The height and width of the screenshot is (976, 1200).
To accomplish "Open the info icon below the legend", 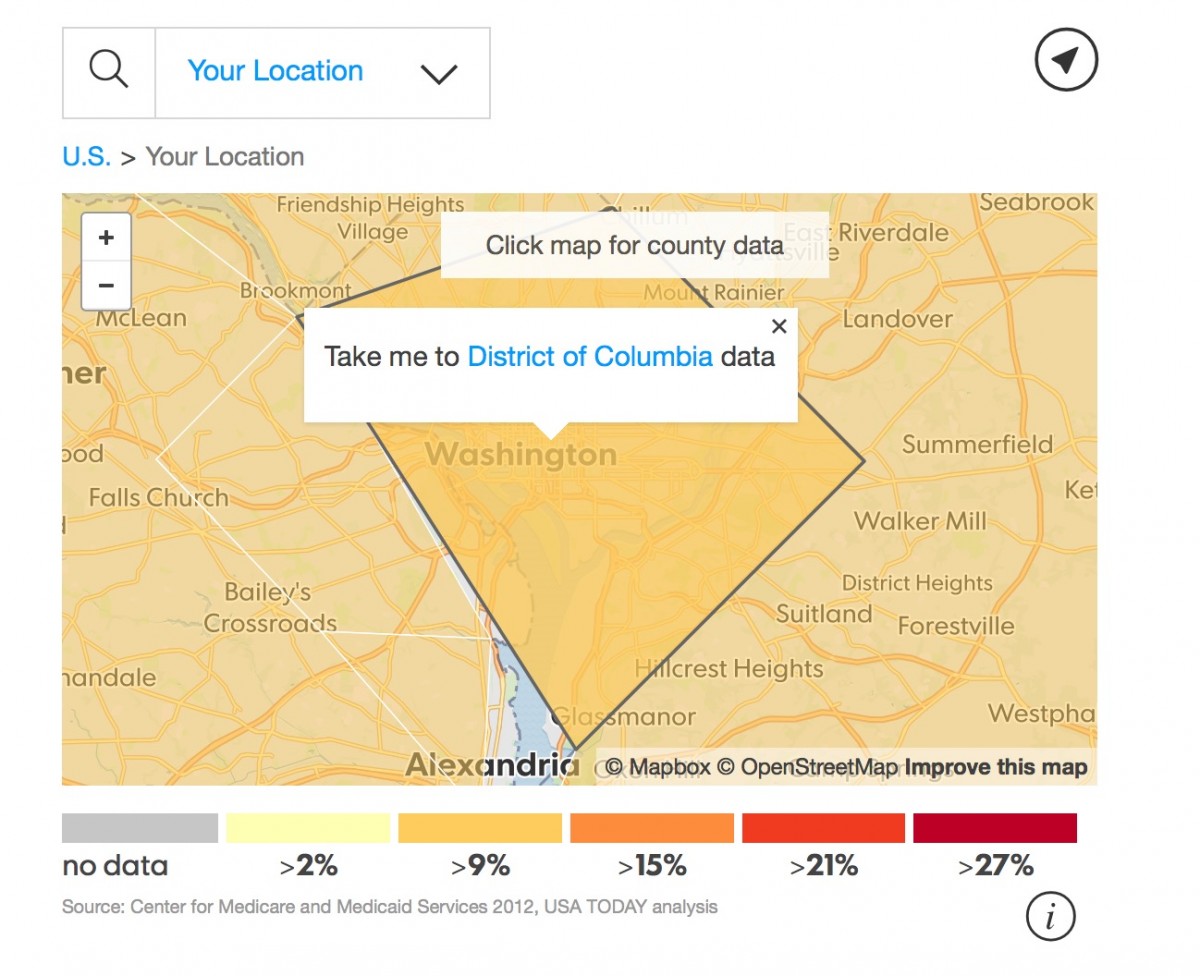I will (1050, 916).
